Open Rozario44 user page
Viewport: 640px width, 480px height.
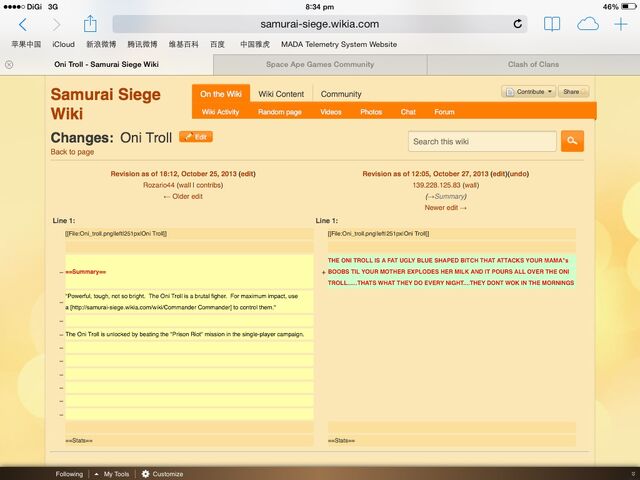click(x=158, y=185)
